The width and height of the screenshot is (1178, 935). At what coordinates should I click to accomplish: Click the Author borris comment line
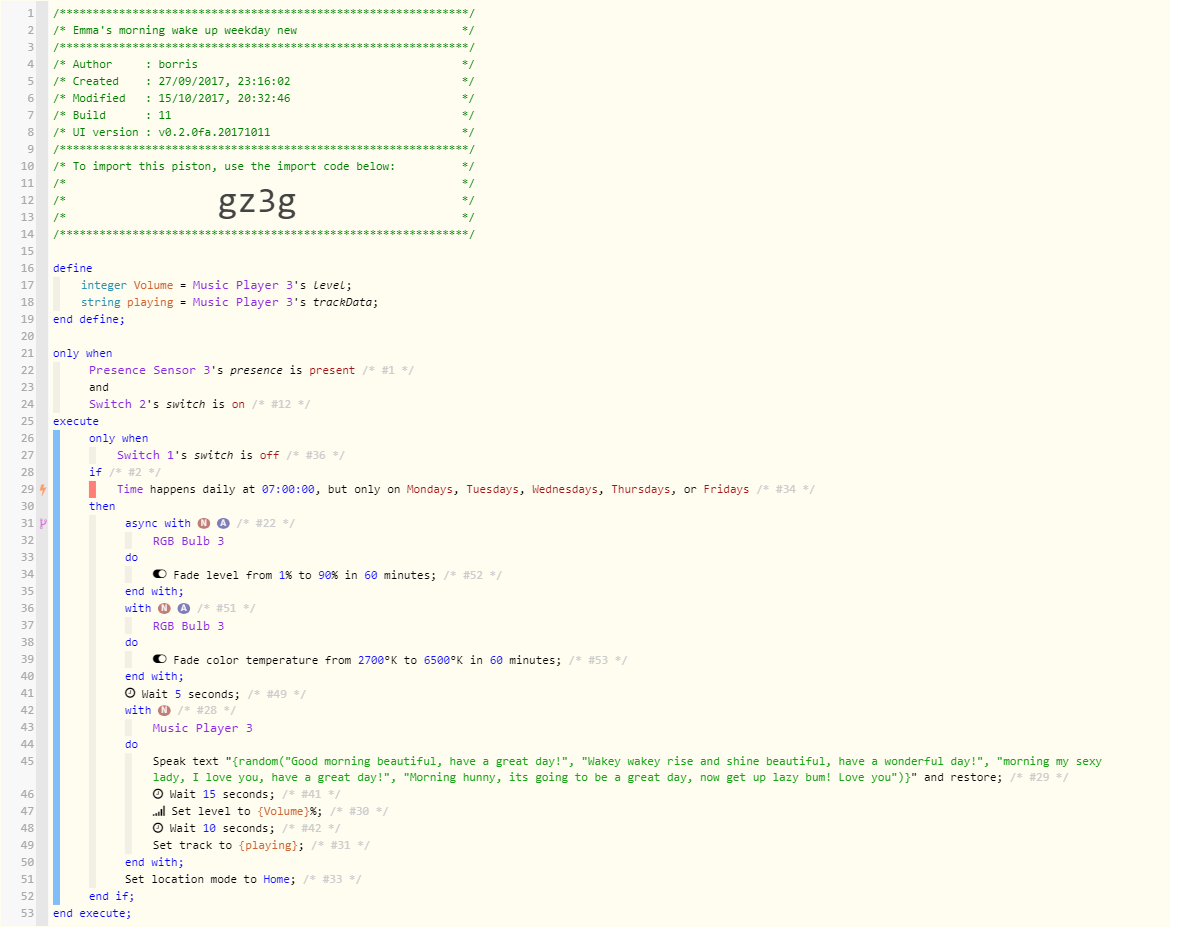(x=264, y=67)
